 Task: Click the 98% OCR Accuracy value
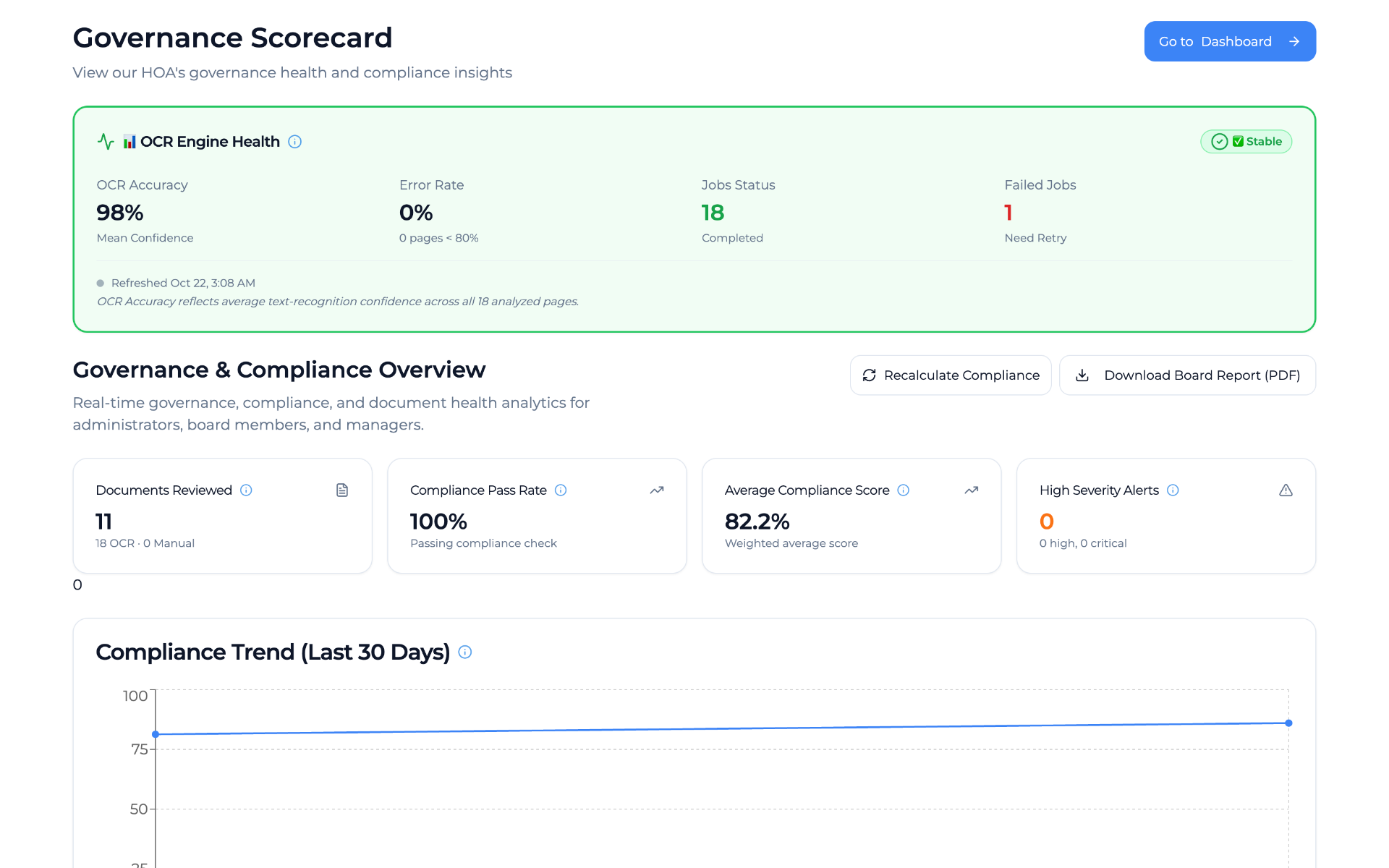click(120, 213)
